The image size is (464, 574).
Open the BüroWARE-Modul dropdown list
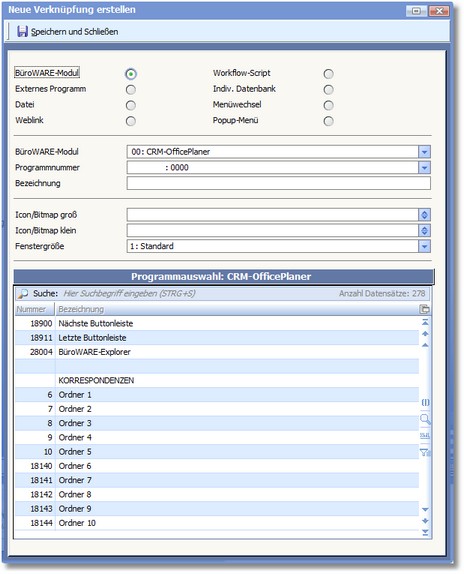tap(424, 152)
